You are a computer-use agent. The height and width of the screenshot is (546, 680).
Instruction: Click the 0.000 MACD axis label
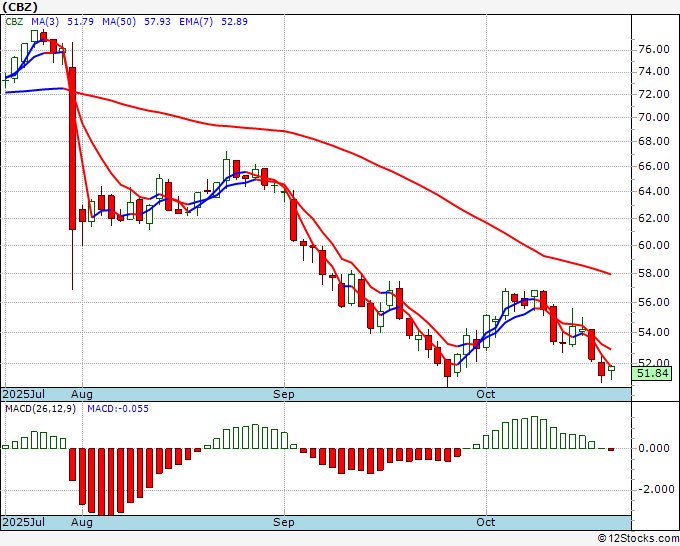point(654,448)
